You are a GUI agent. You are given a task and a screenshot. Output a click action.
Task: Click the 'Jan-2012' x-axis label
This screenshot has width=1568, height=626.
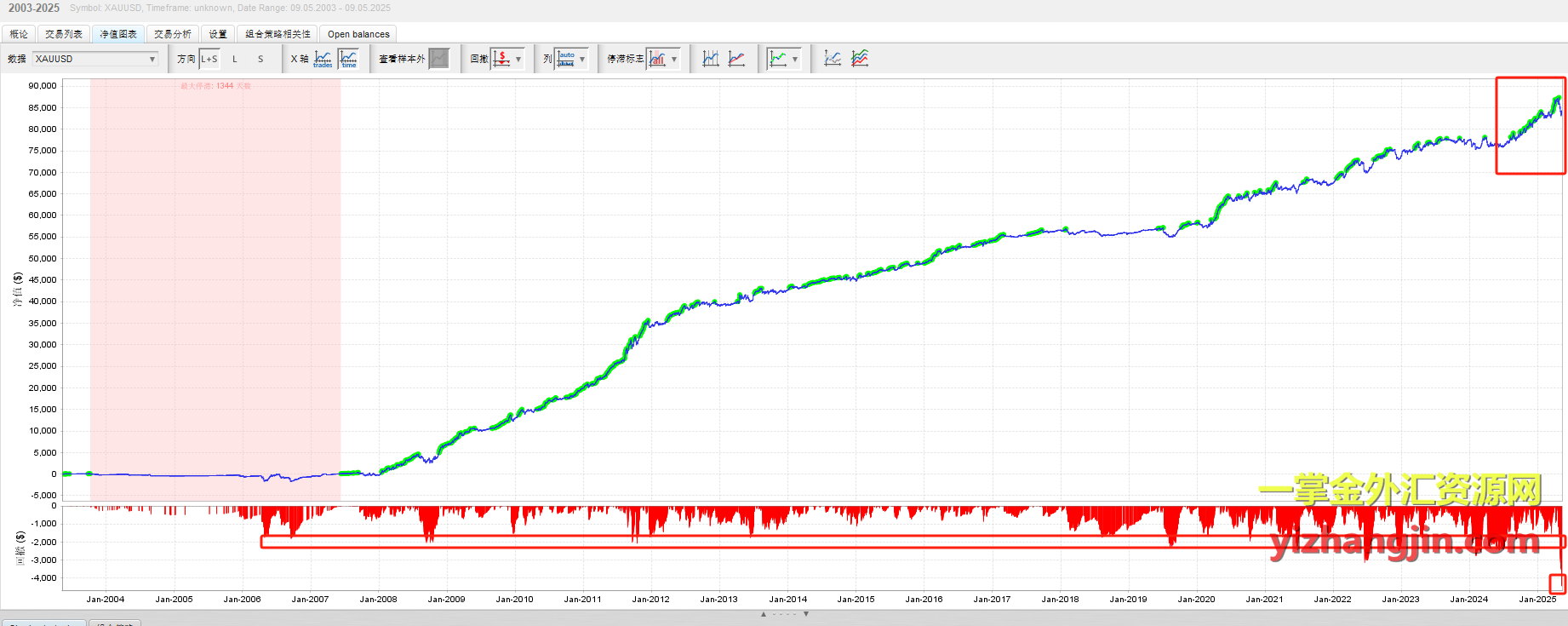coord(651,599)
